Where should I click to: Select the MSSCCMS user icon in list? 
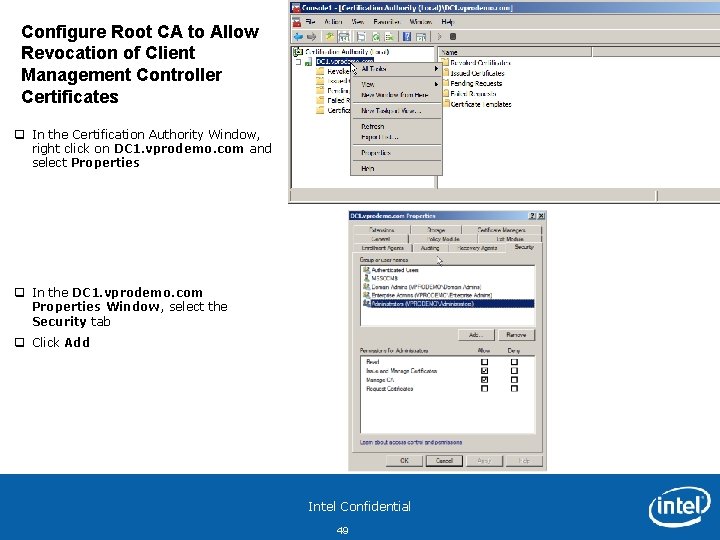pyautogui.click(x=366, y=278)
